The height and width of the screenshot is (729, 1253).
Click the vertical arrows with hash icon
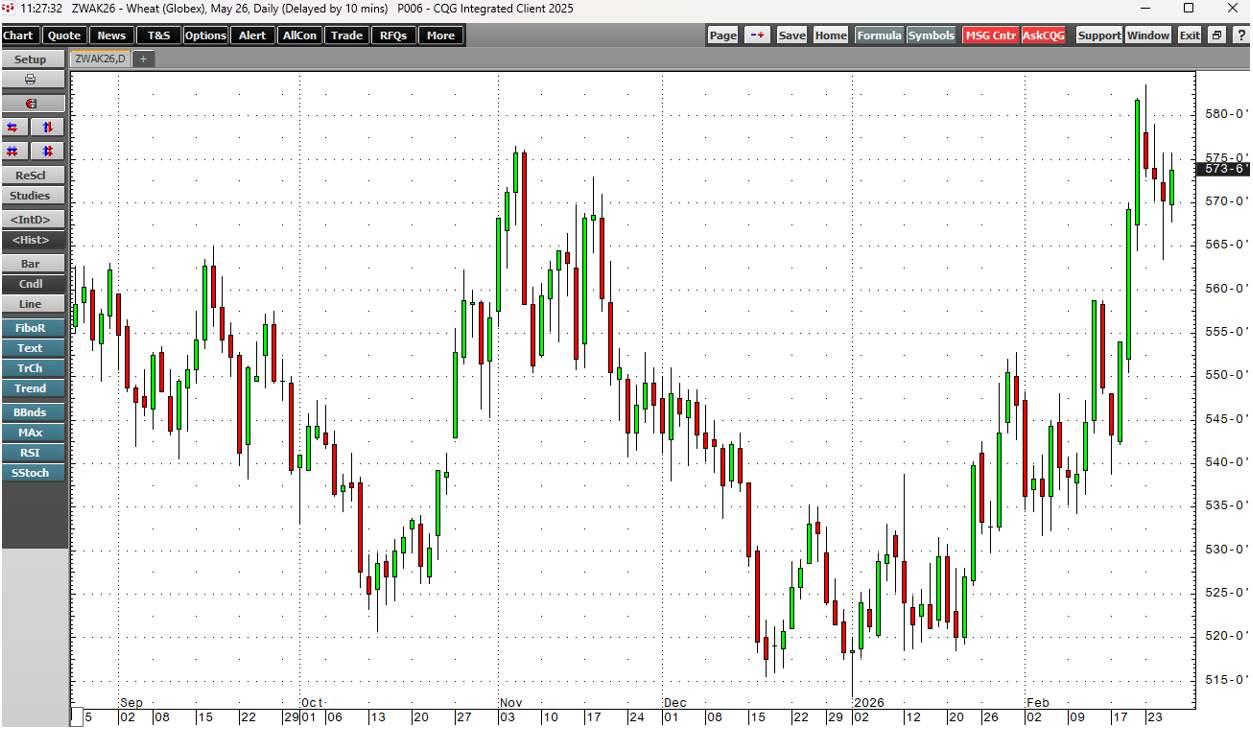point(47,151)
